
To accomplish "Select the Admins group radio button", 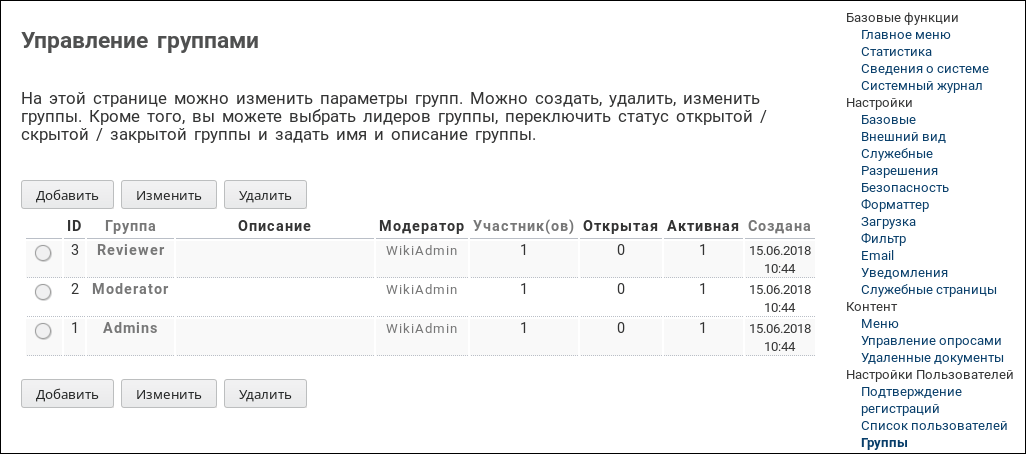I will point(43,331).
